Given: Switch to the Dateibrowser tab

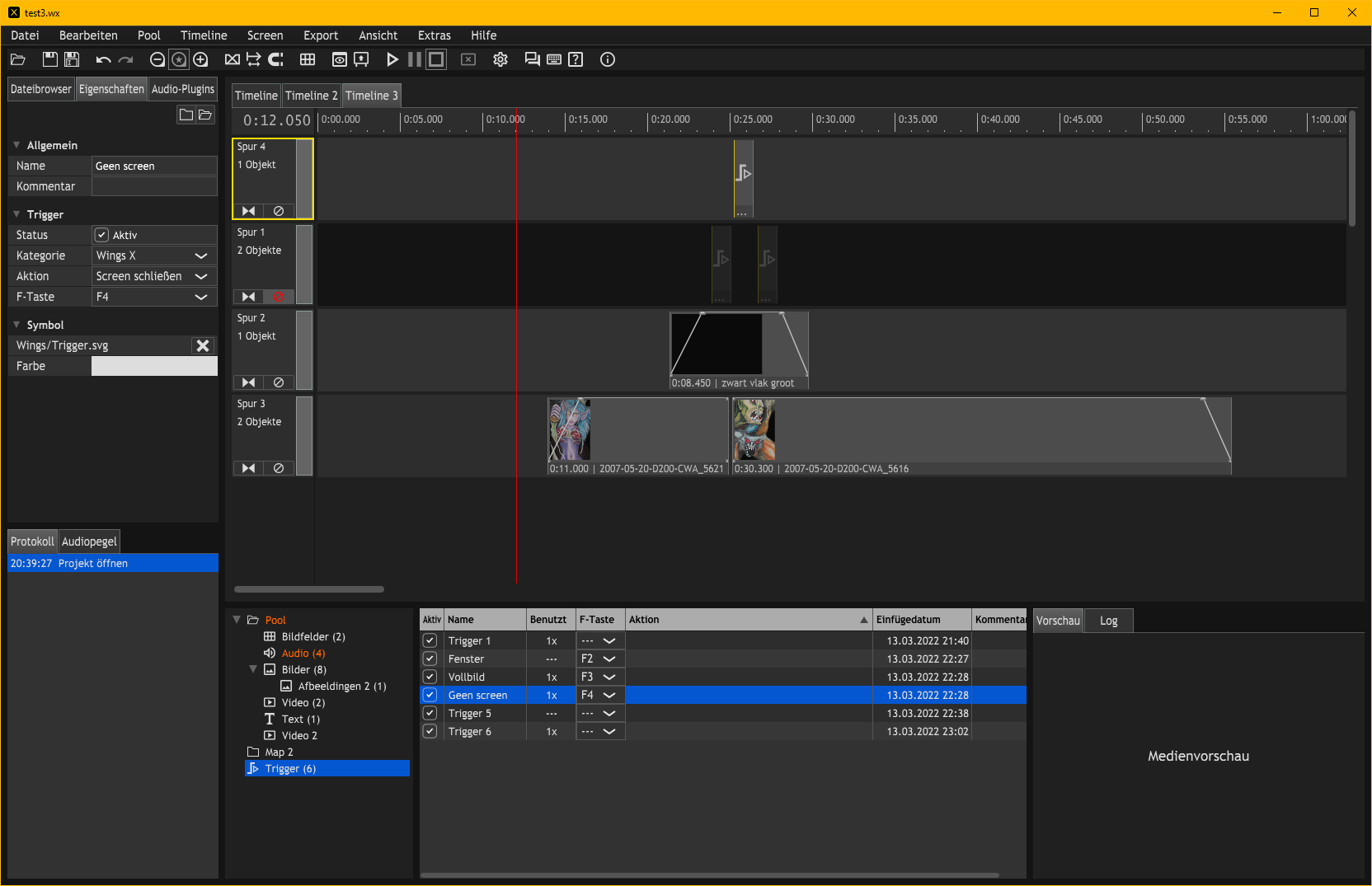Looking at the screenshot, I should click(41, 89).
